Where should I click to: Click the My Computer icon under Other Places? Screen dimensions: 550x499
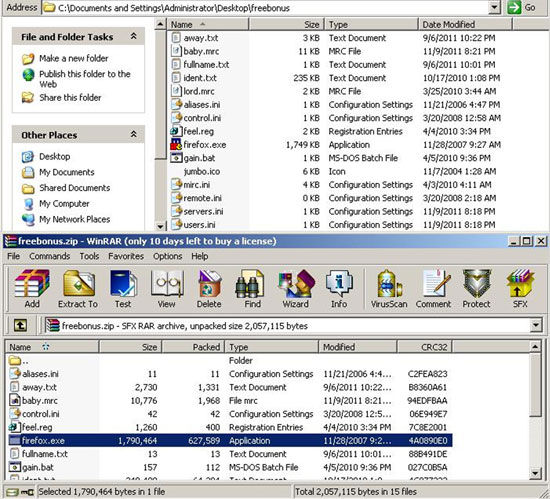click(28, 204)
